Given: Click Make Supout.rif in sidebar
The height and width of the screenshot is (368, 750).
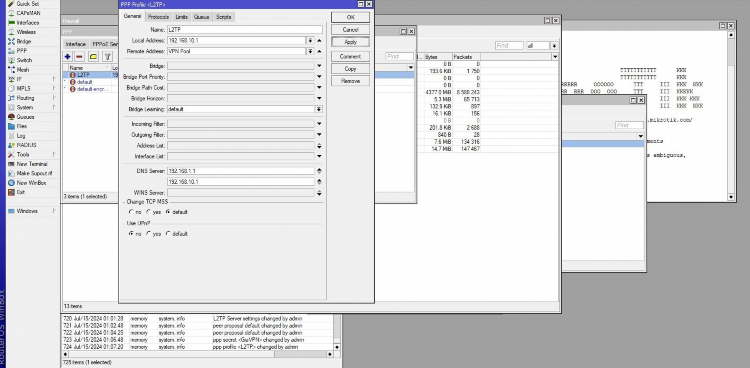Looking at the screenshot, I should [x=34, y=173].
